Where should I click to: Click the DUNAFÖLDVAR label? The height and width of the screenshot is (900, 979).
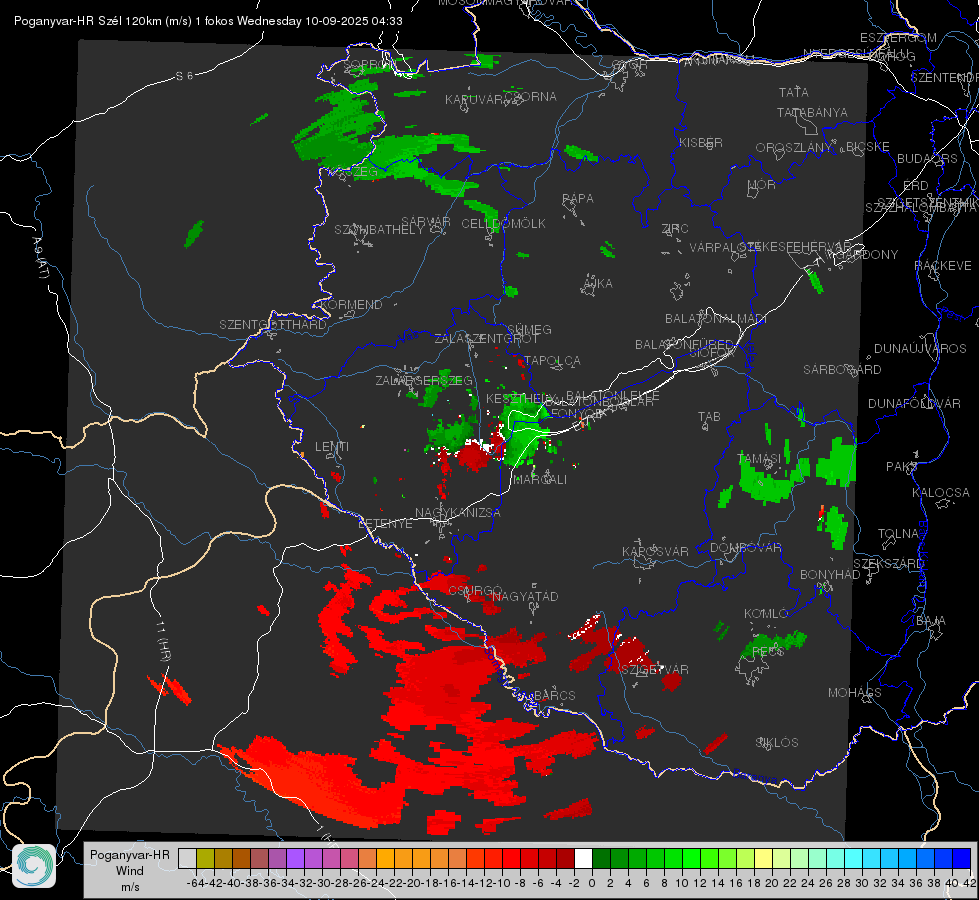pos(914,403)
